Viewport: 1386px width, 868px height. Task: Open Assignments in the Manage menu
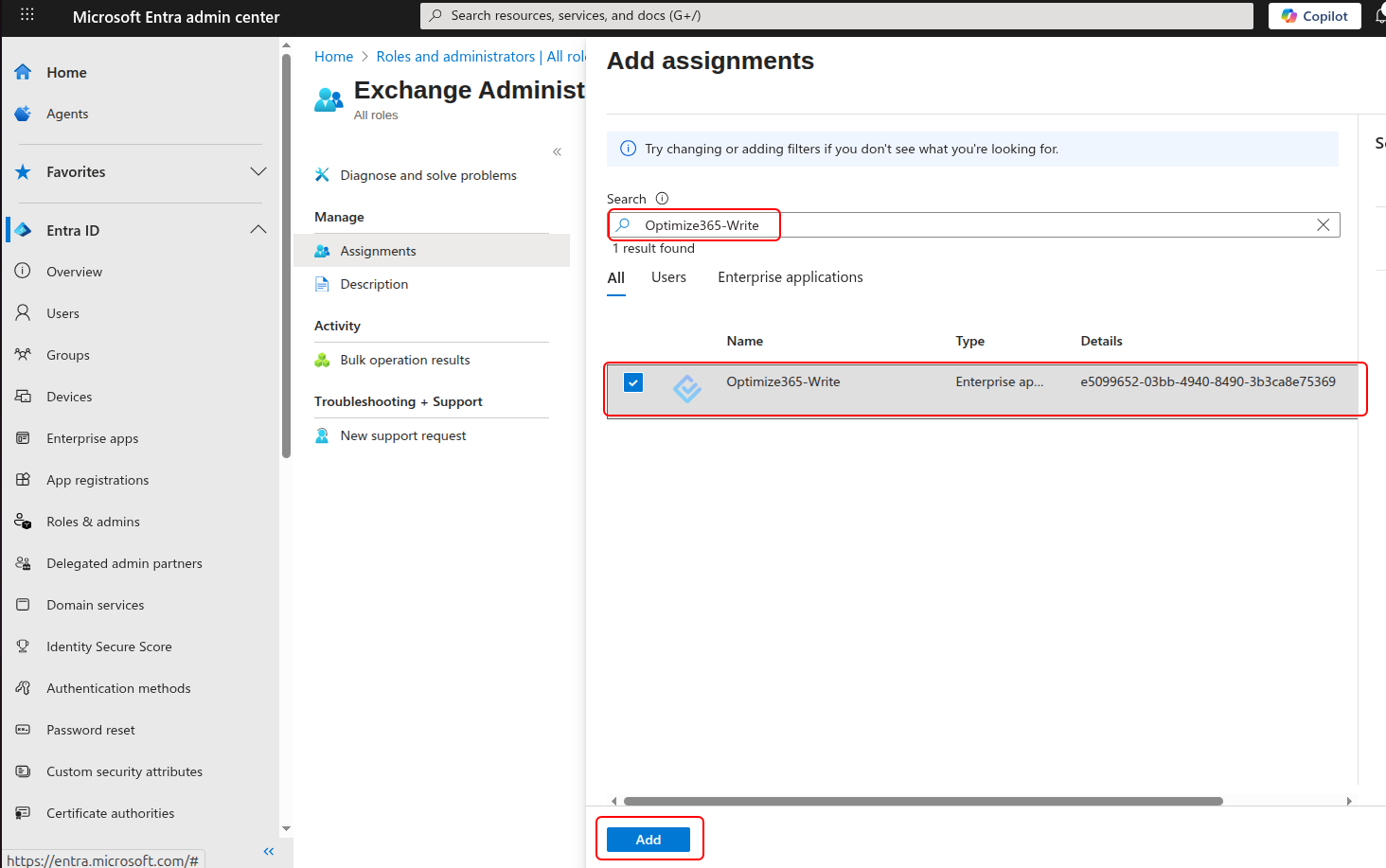click(432, 251)
